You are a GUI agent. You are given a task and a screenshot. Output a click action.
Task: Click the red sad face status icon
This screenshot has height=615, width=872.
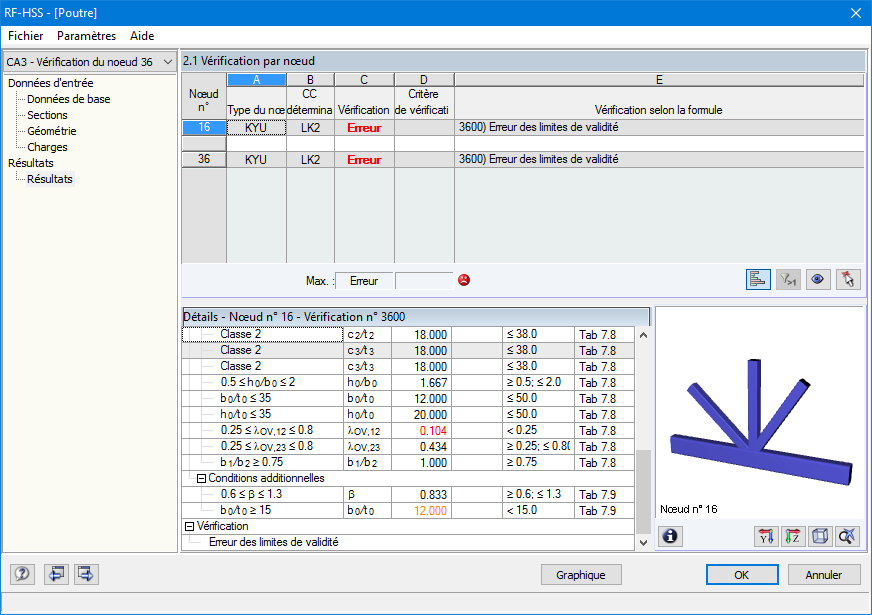(x=464, y=280)
